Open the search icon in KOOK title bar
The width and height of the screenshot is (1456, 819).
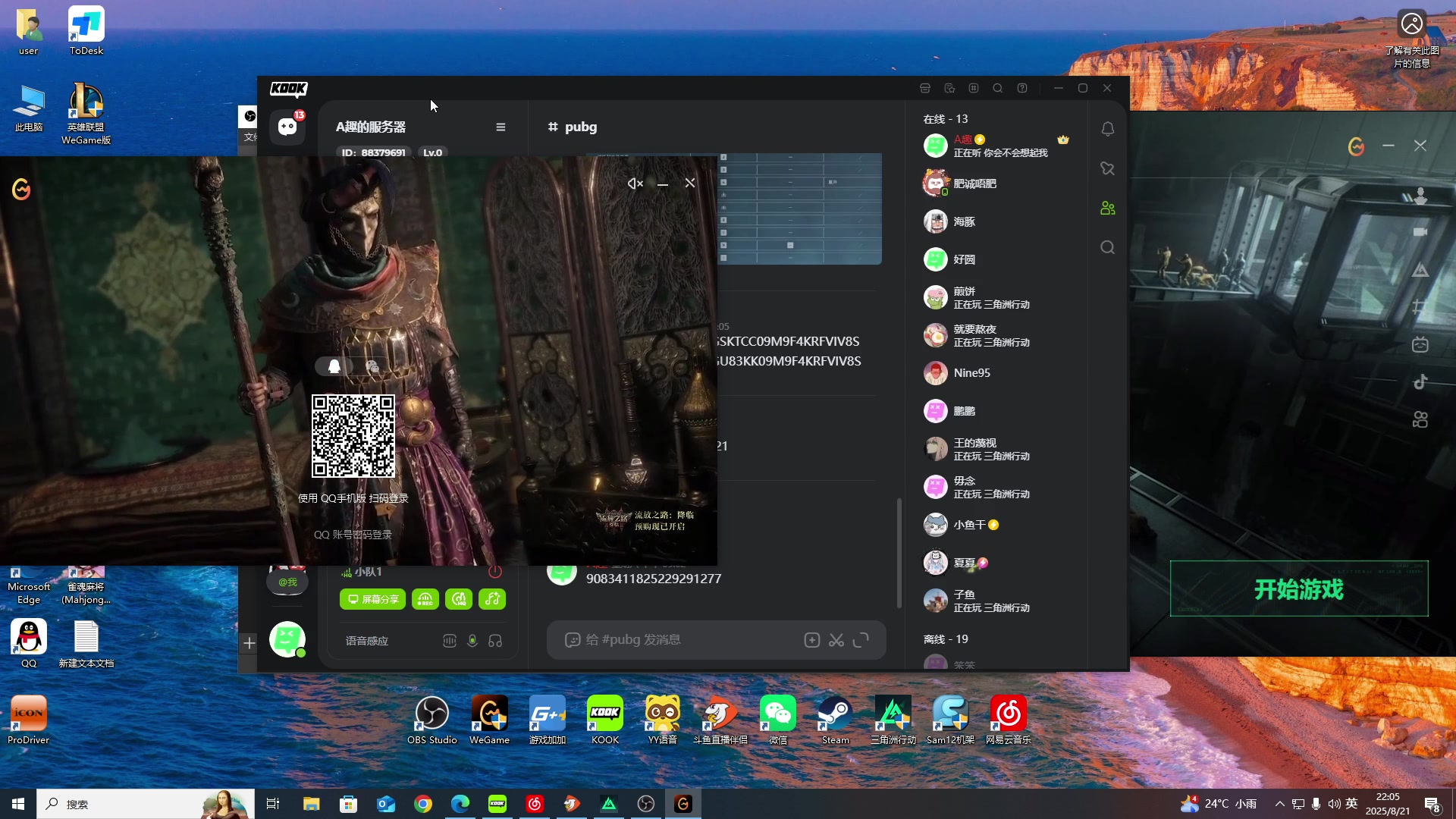point(998,88)
